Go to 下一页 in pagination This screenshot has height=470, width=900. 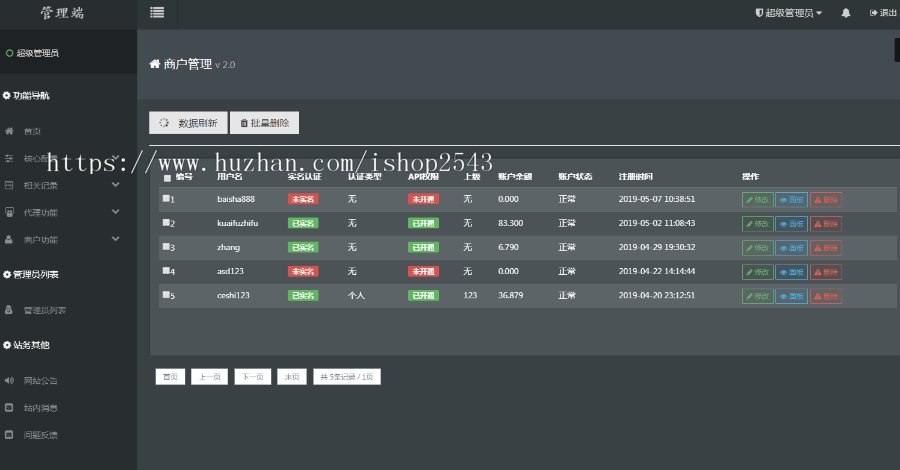[253, 377]
